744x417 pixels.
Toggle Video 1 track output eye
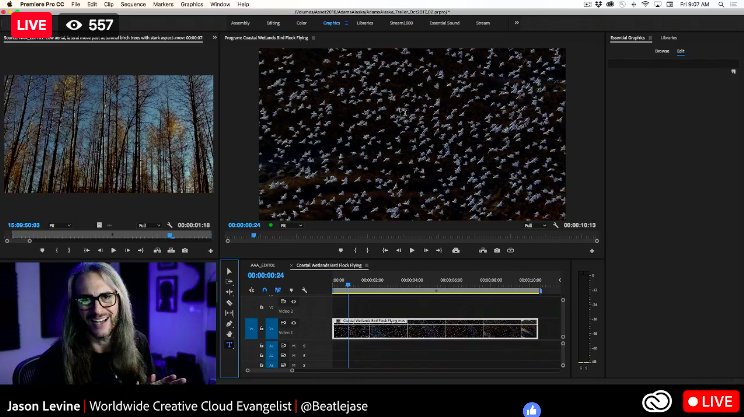pyautogui.click(x=294, y=323)
